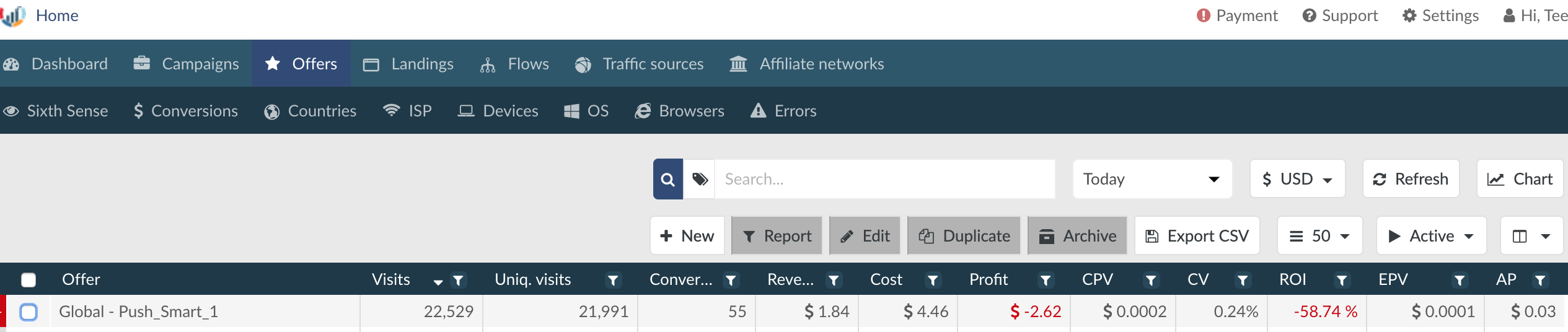1568x332 pixels.
Task: Sort by Visits using the arrow
Action: tap(438, 282)
